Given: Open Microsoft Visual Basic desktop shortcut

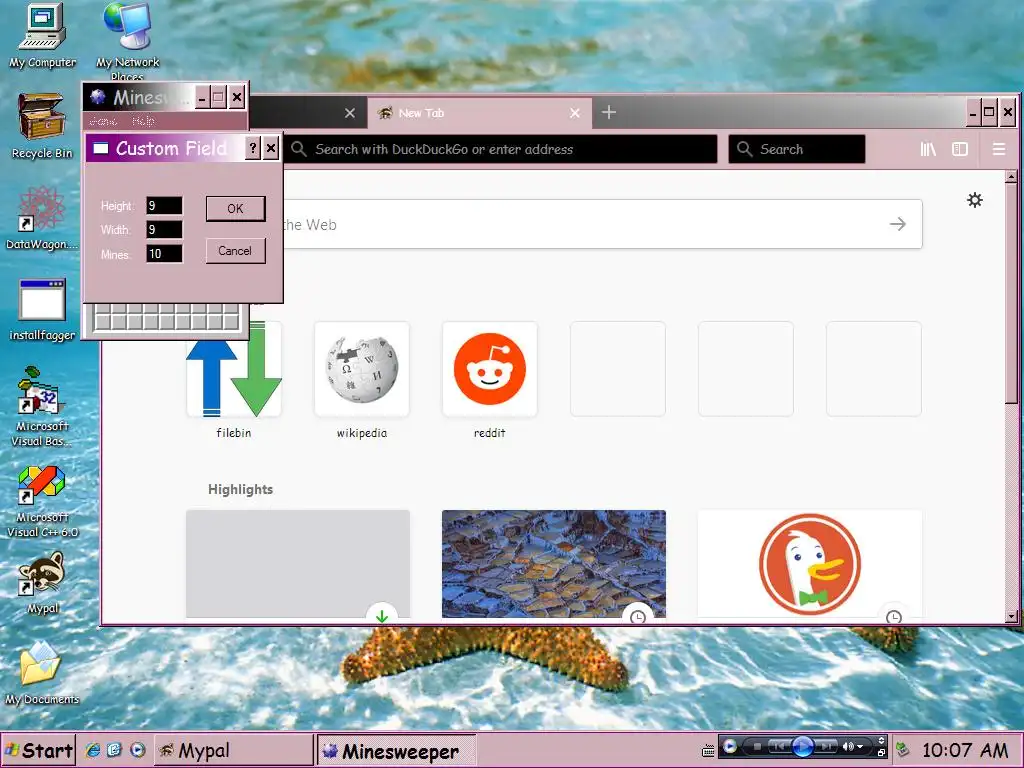Looking at the screenshot, I should pyautogui.click(x=42, y=406).
